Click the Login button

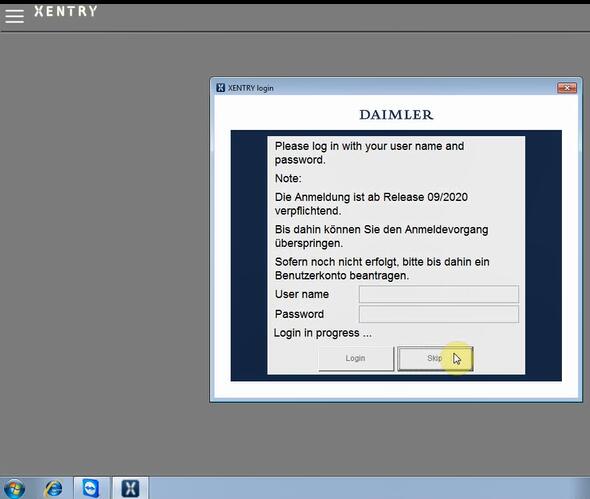coord(356,358)
